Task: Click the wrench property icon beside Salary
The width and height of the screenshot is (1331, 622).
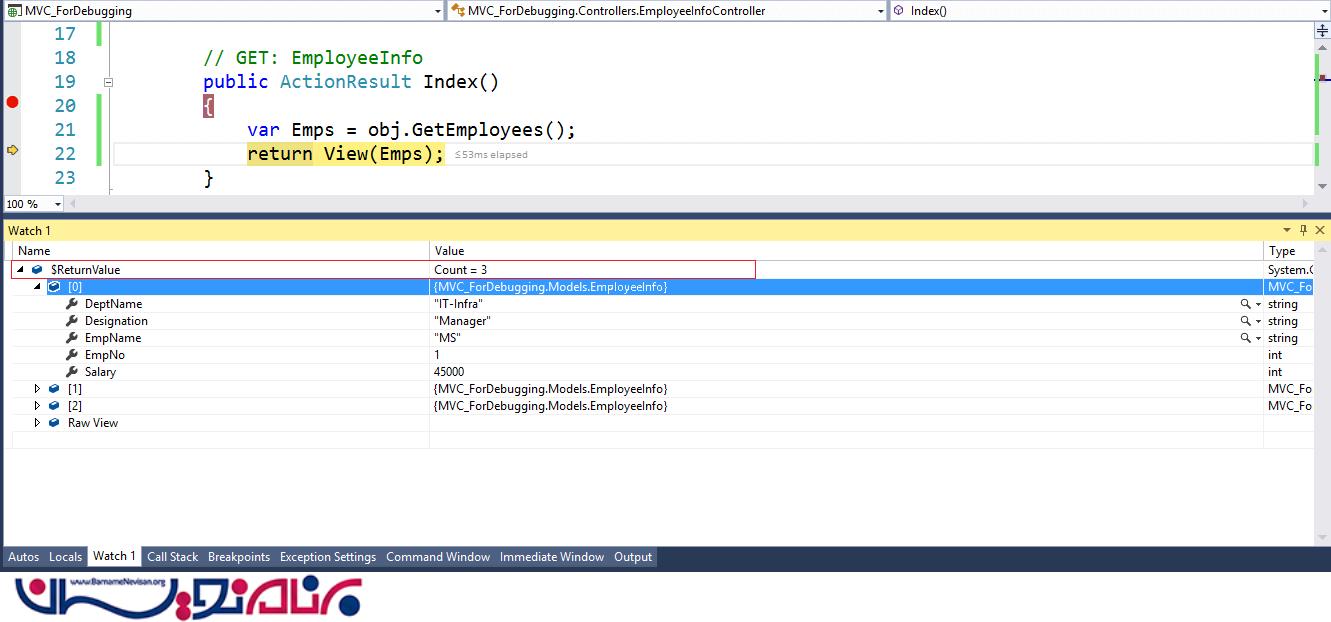Action: [x=72, y=372]
